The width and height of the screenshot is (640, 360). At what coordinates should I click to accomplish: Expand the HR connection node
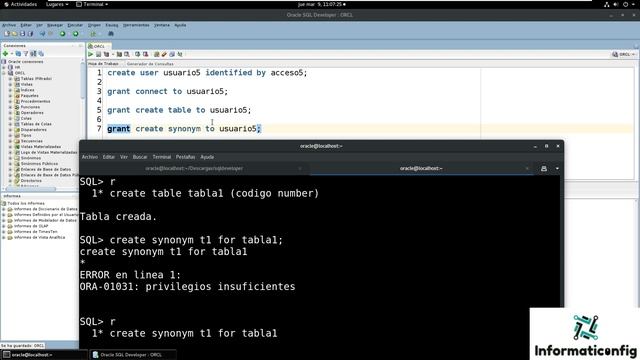tap(4, 67)
